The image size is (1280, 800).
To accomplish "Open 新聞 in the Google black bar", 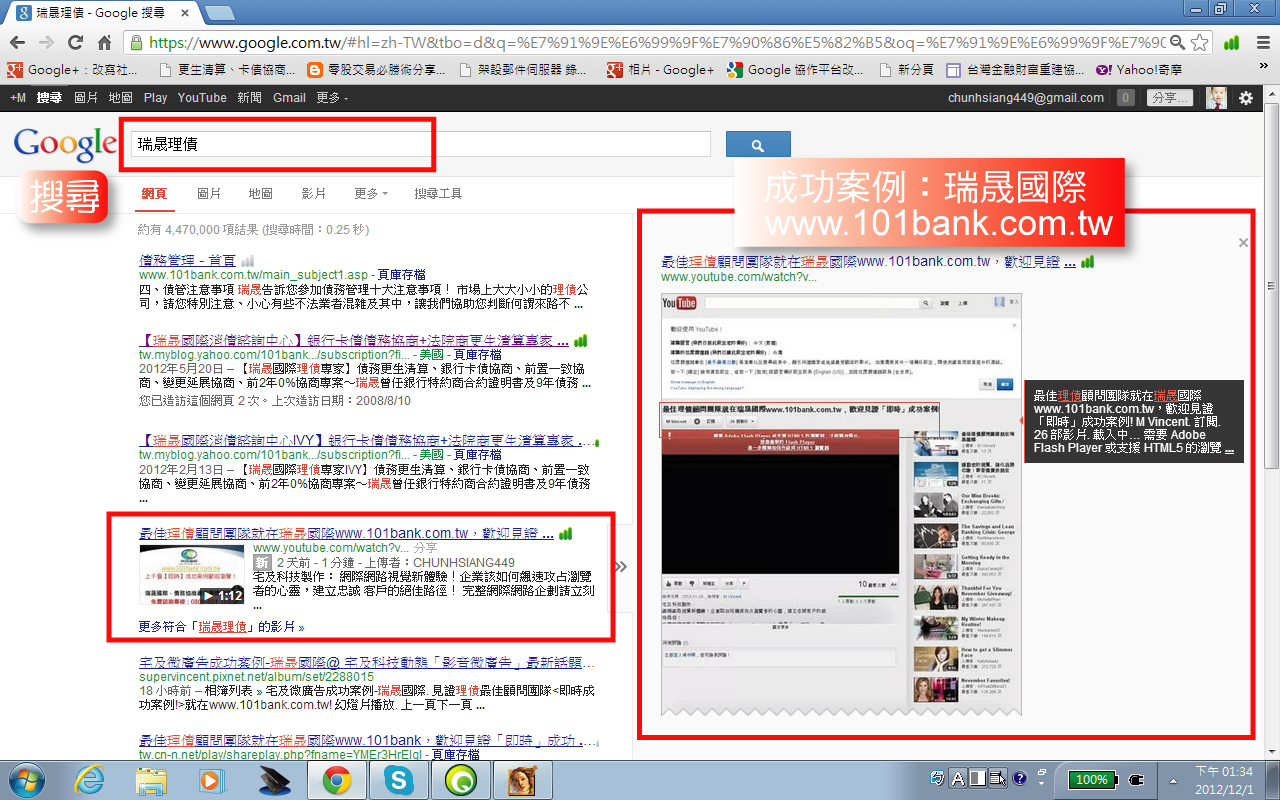I will (249, 98).
